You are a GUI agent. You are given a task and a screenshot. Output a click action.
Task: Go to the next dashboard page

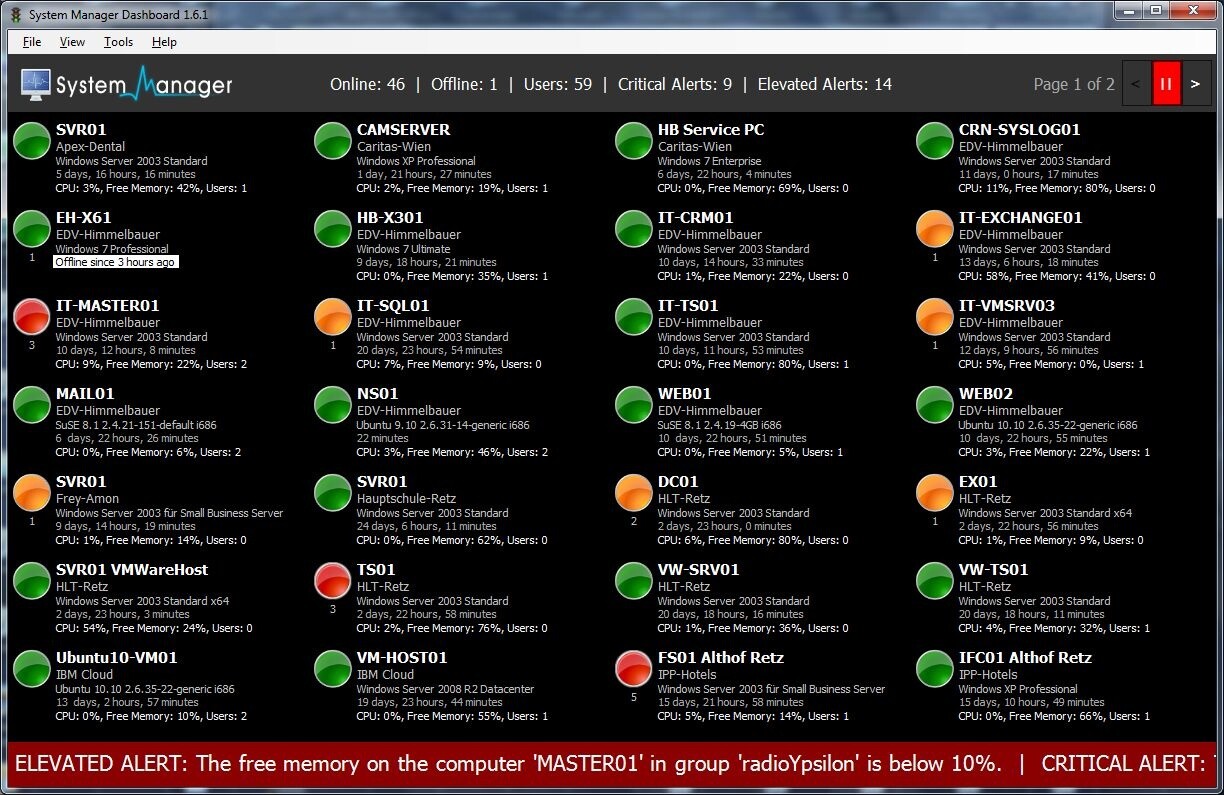coord(1195,84)
